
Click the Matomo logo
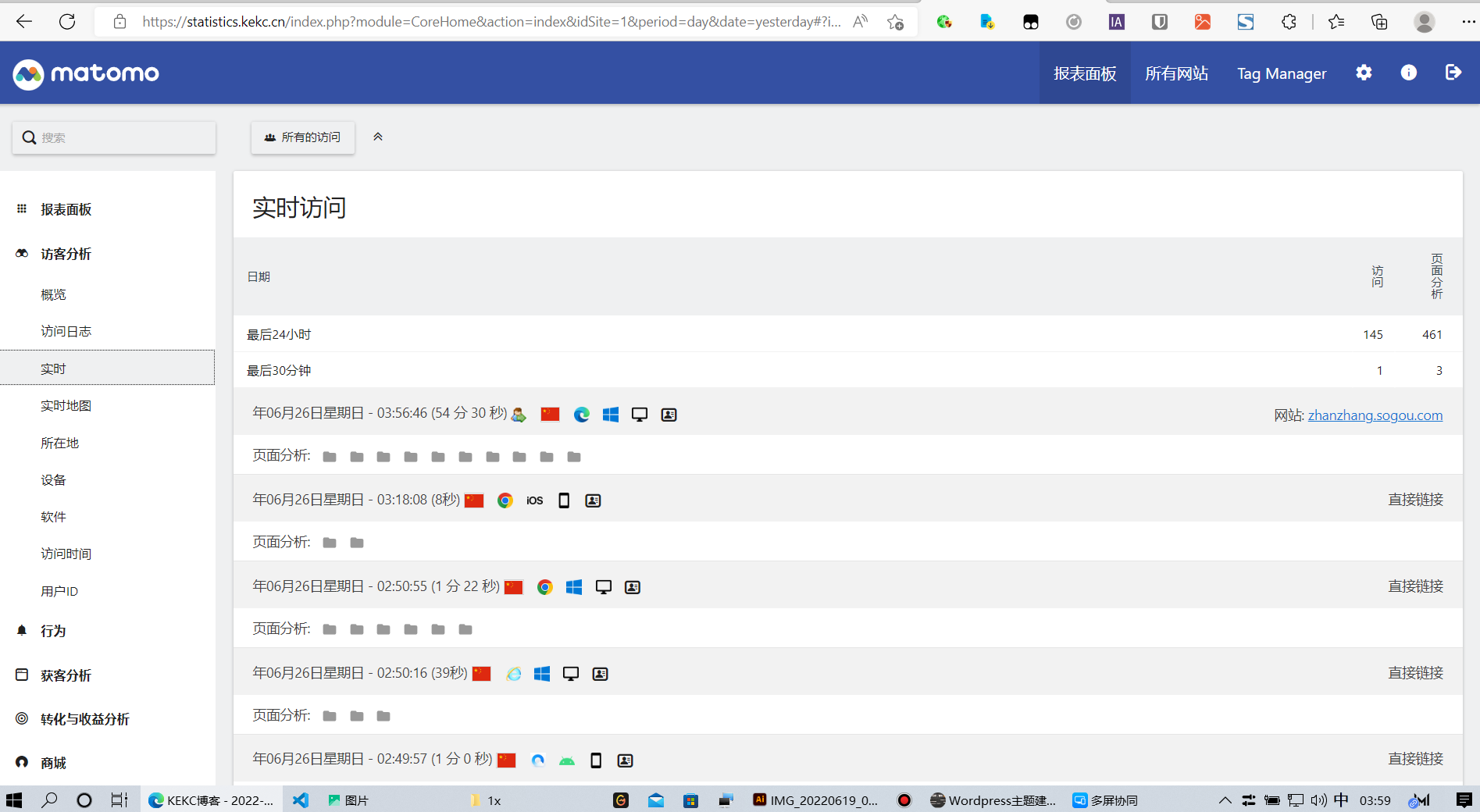click(86, 73)
